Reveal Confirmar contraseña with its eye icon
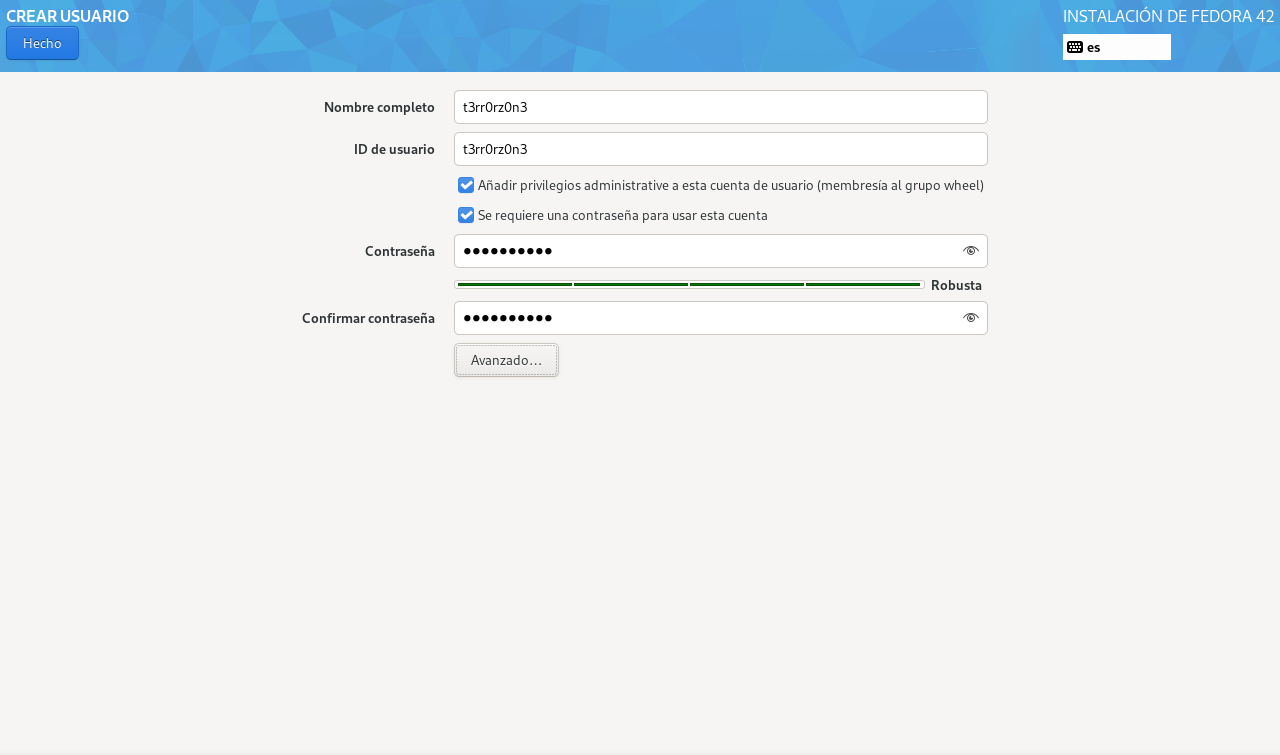This screenshot has width=1280, height=755. point(970,318)
